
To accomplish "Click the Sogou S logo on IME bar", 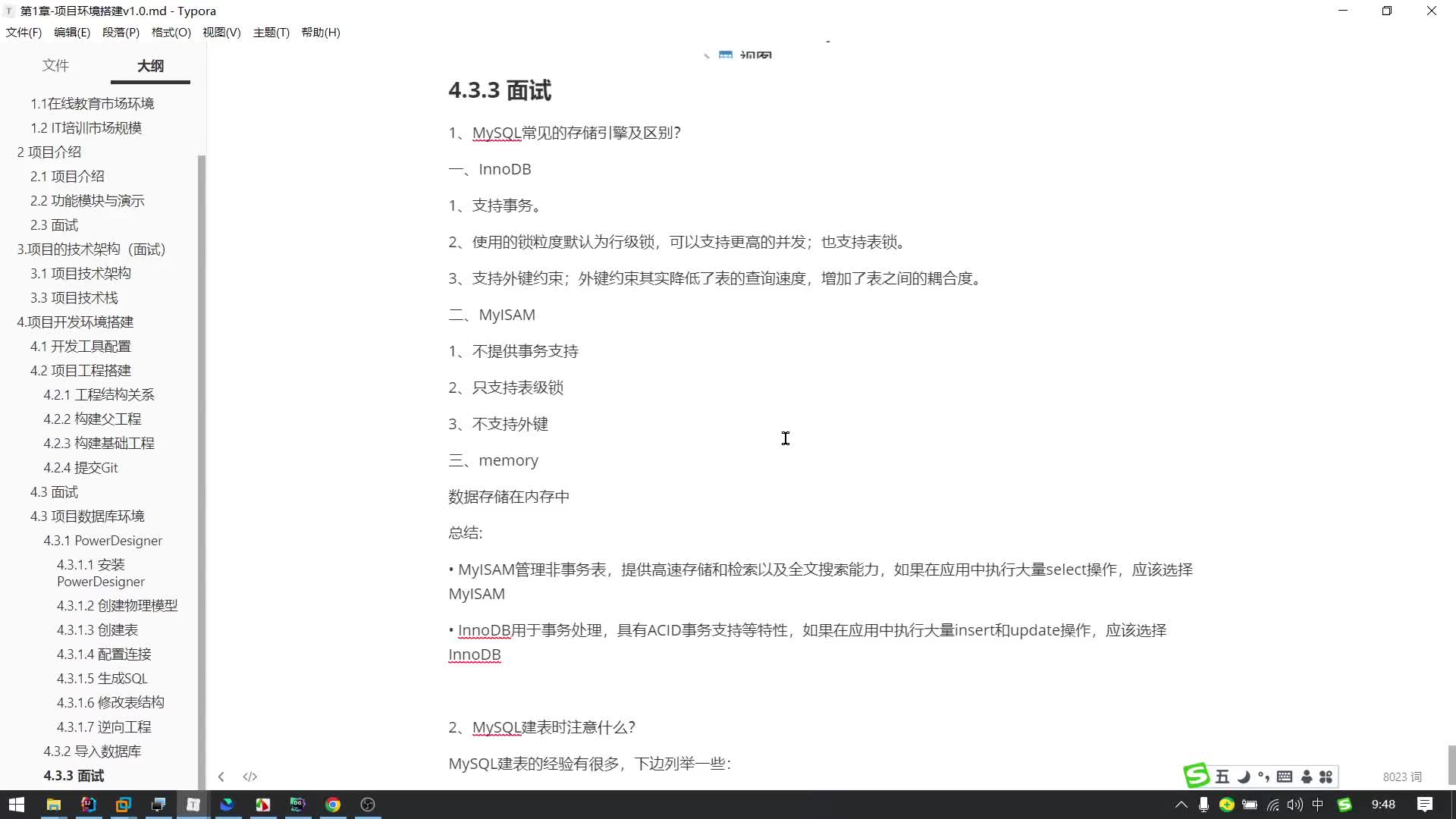I will [1197, 775].
